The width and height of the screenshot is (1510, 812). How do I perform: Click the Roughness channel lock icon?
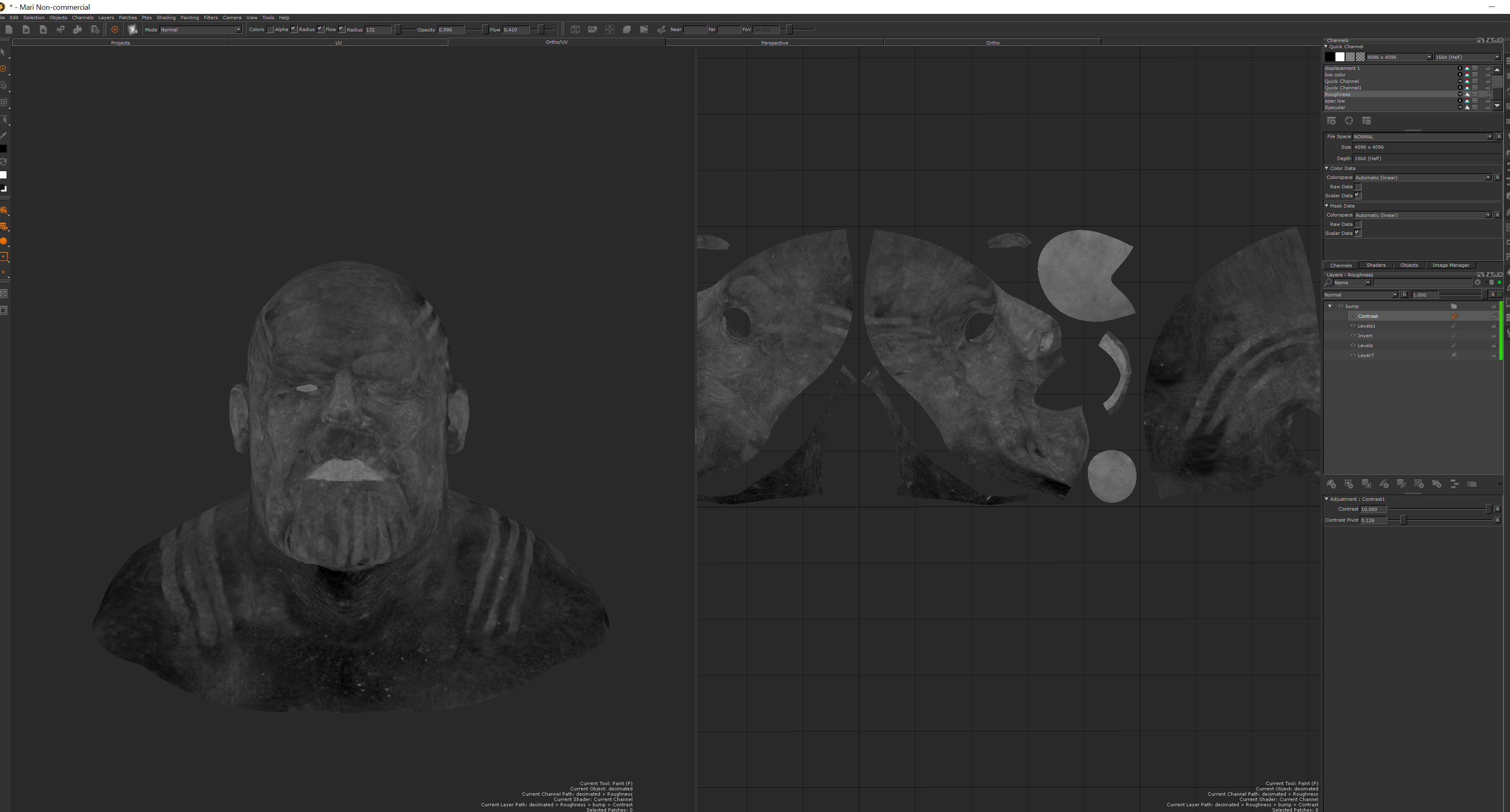1488,94
